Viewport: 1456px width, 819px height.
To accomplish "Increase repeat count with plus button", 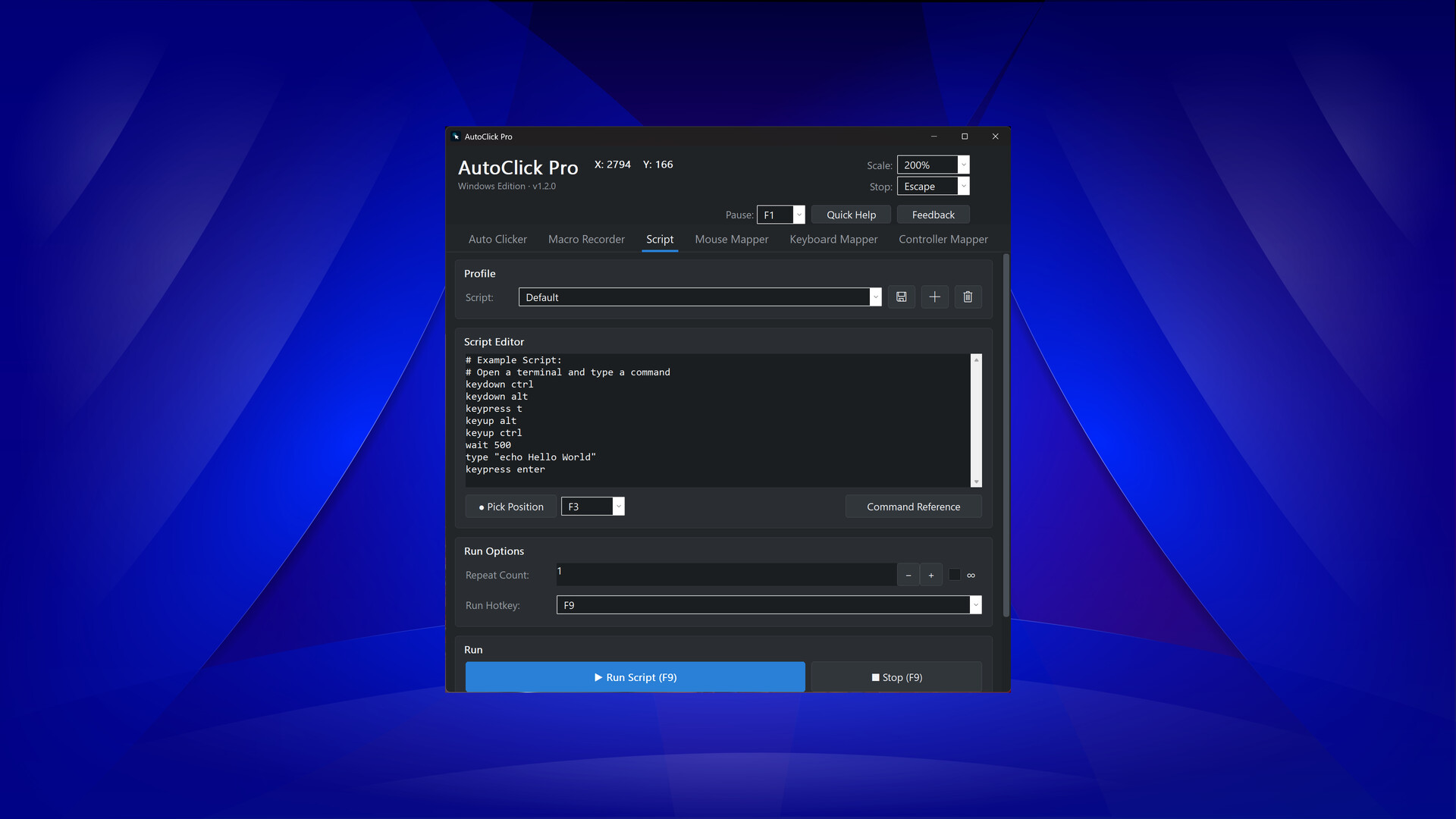I will tap(931, 575).
